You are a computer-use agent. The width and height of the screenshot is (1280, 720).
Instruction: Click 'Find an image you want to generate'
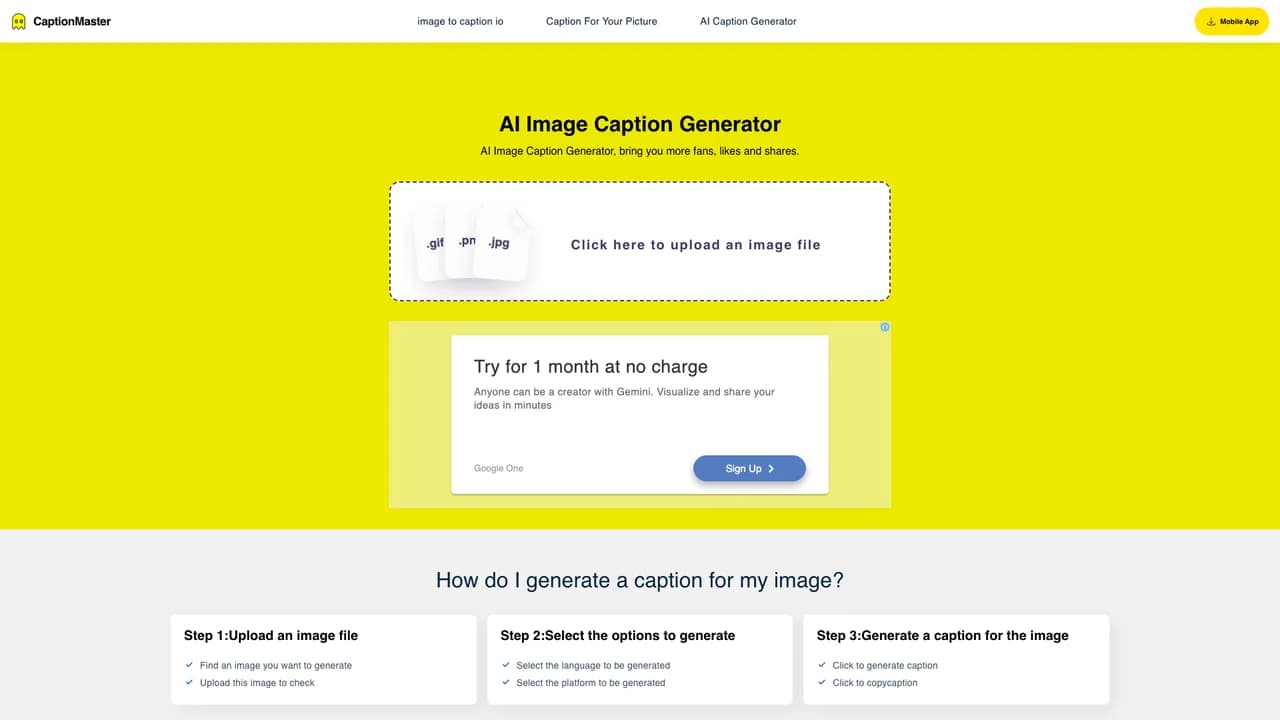[276, 665]
